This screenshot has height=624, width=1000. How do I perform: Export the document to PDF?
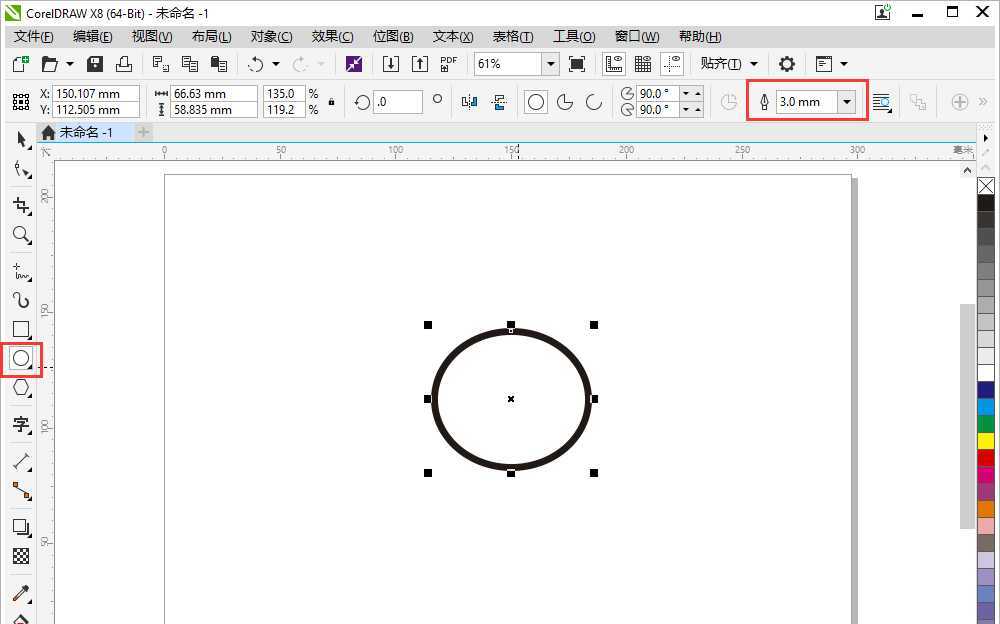[x=448, y=63]
